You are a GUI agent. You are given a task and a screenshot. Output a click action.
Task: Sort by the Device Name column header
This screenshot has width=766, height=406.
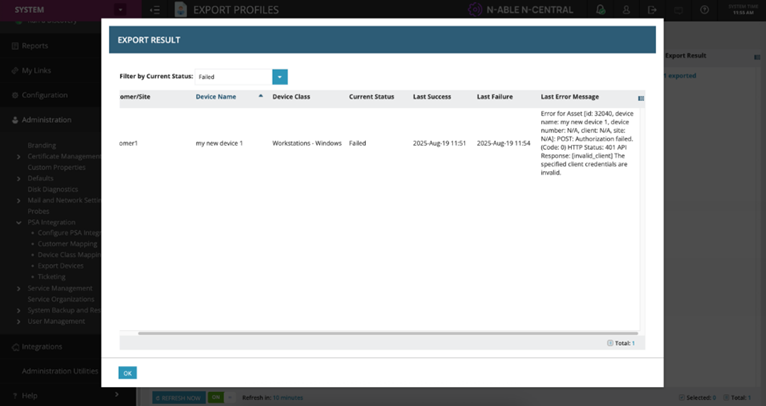(x=216, y=97)
